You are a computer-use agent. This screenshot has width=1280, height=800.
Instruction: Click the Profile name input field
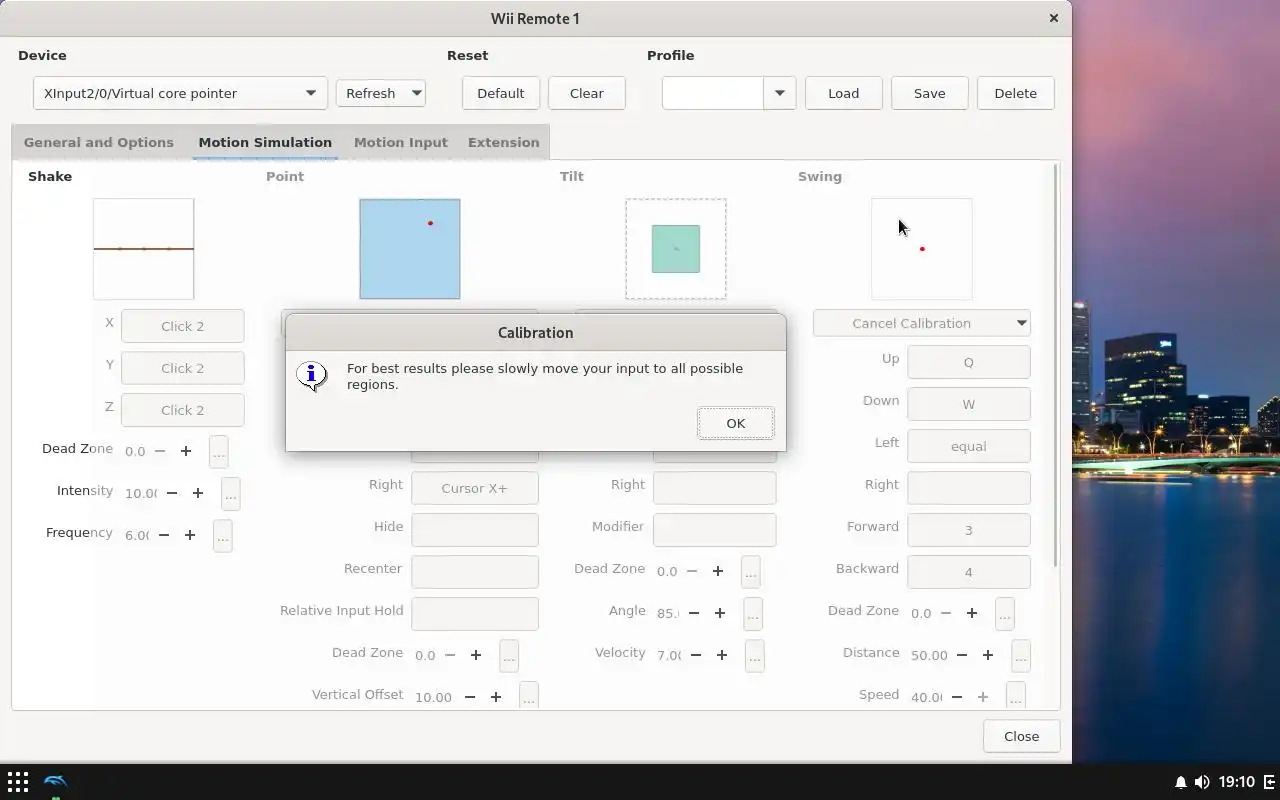pos(712,93)
